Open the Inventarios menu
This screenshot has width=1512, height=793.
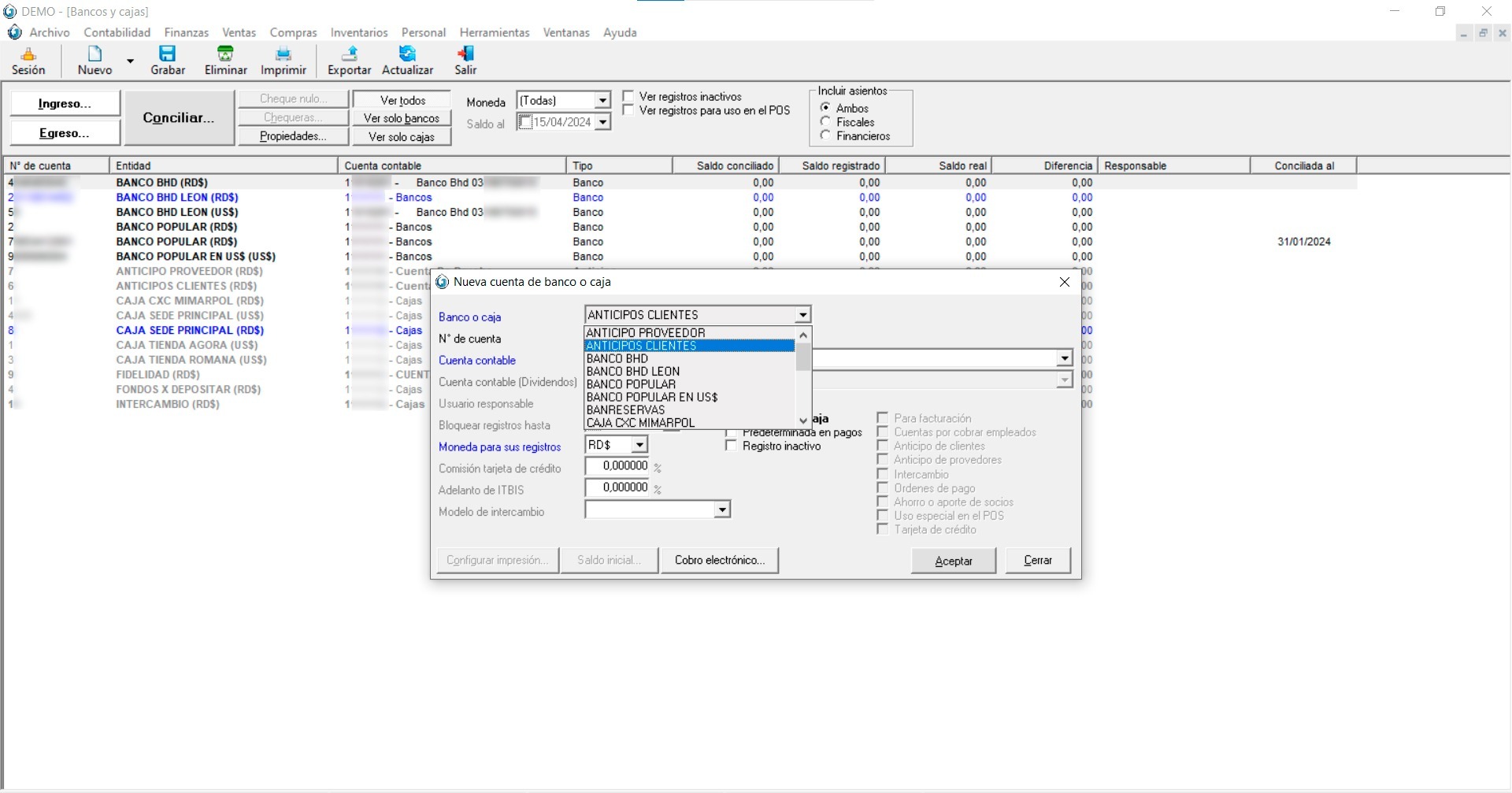pyautogui.click(x=359, y=32)
